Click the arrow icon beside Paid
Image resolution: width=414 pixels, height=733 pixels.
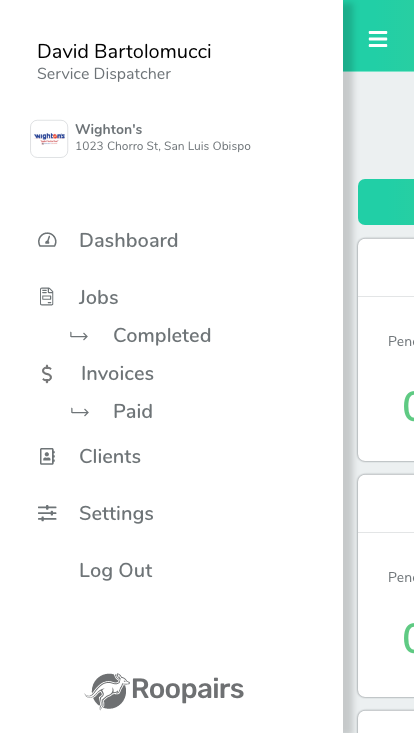[79, 412]
